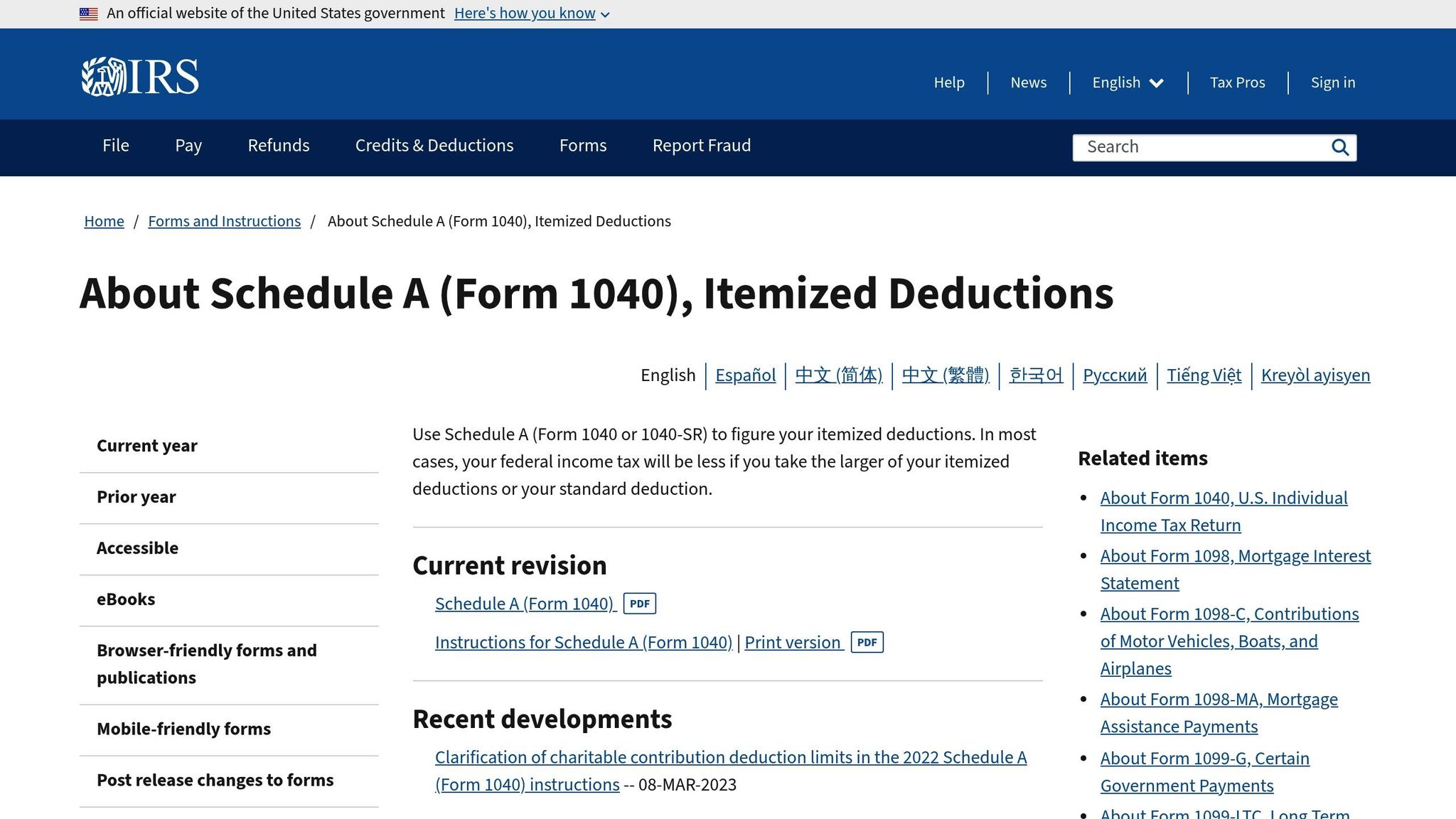This screenshot has width=1456, height=819.
Task: Switch page language to Español
Action: tap(745, 375)
